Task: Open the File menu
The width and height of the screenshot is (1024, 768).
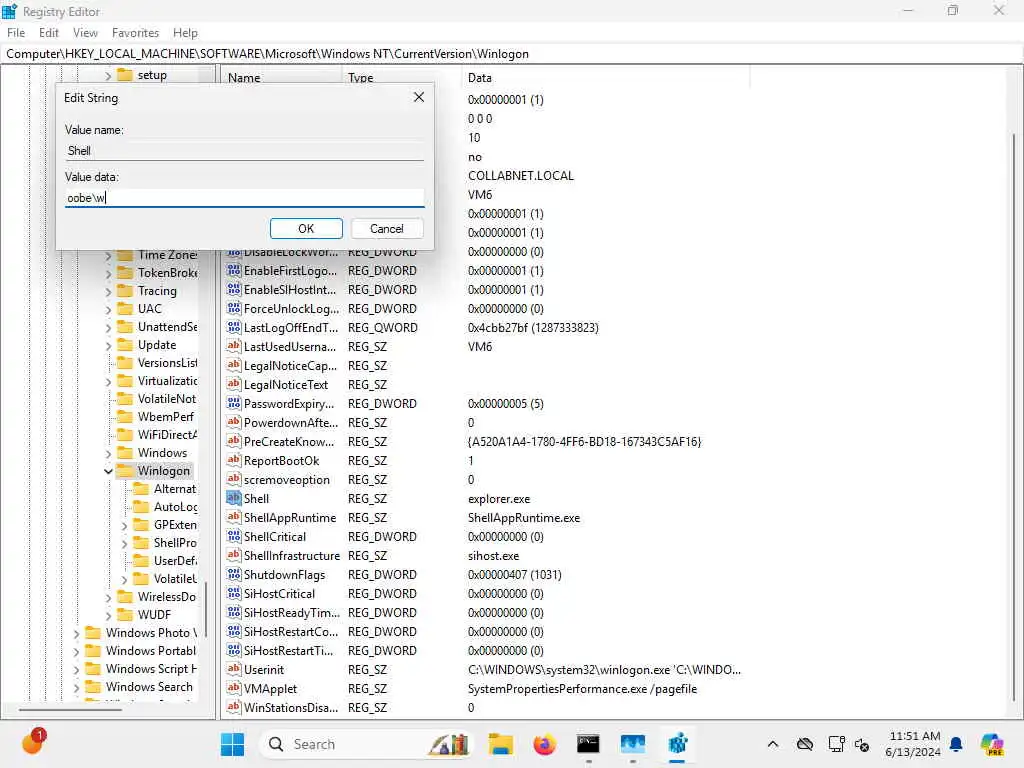Action: click(x=16, y=33)
